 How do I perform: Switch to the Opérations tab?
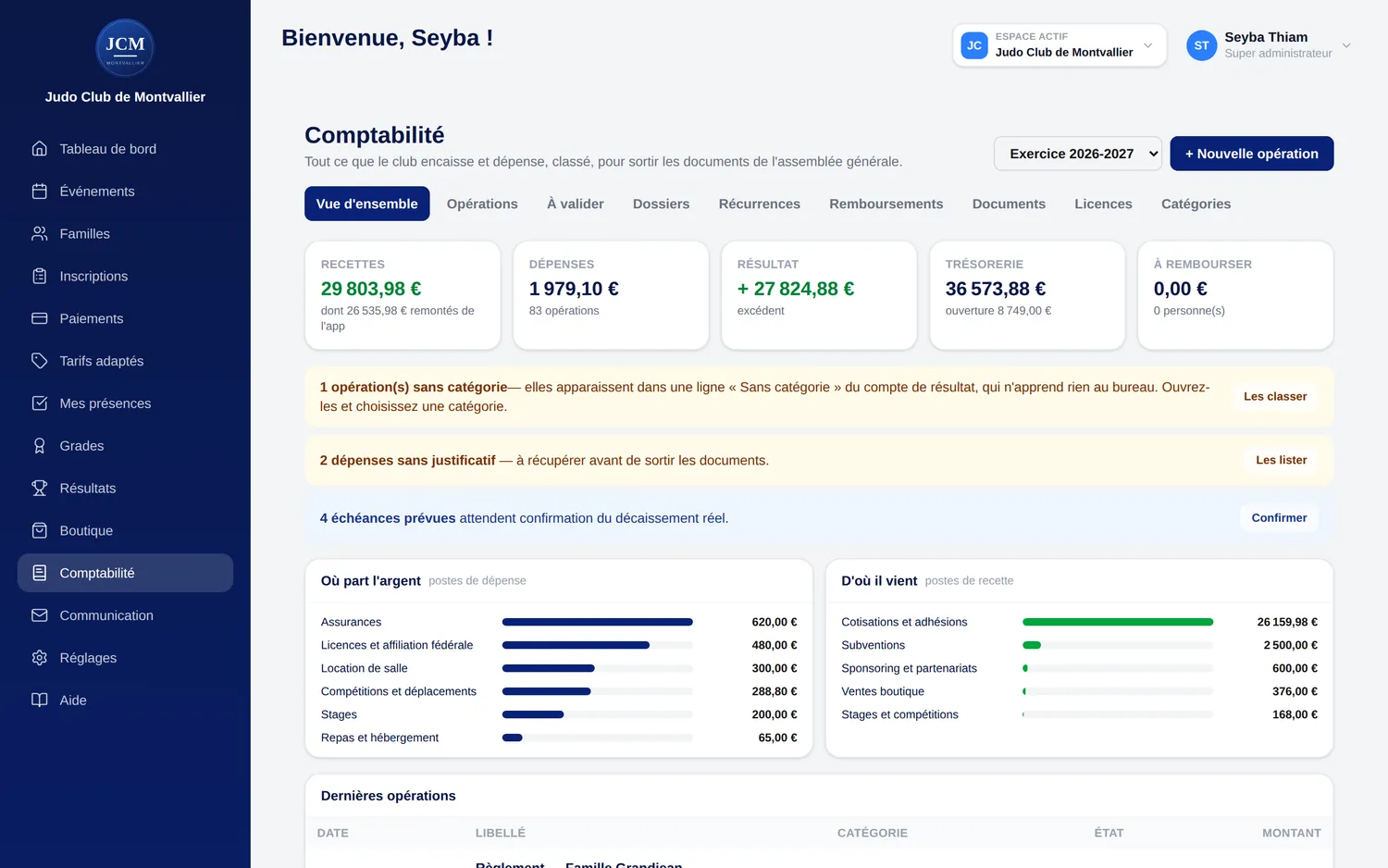click(482, 204)
